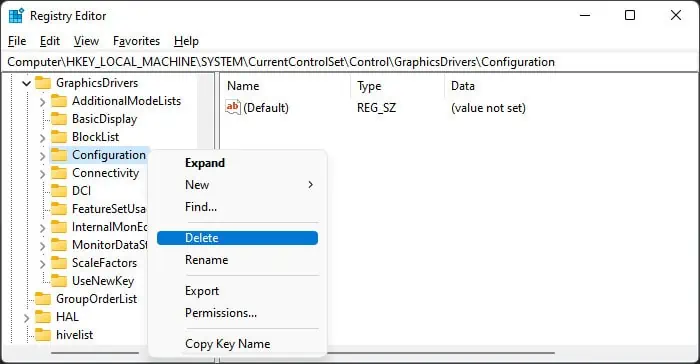700x364 pixels.
Task: Click the Connectivity folder icon
Action: 59,173
